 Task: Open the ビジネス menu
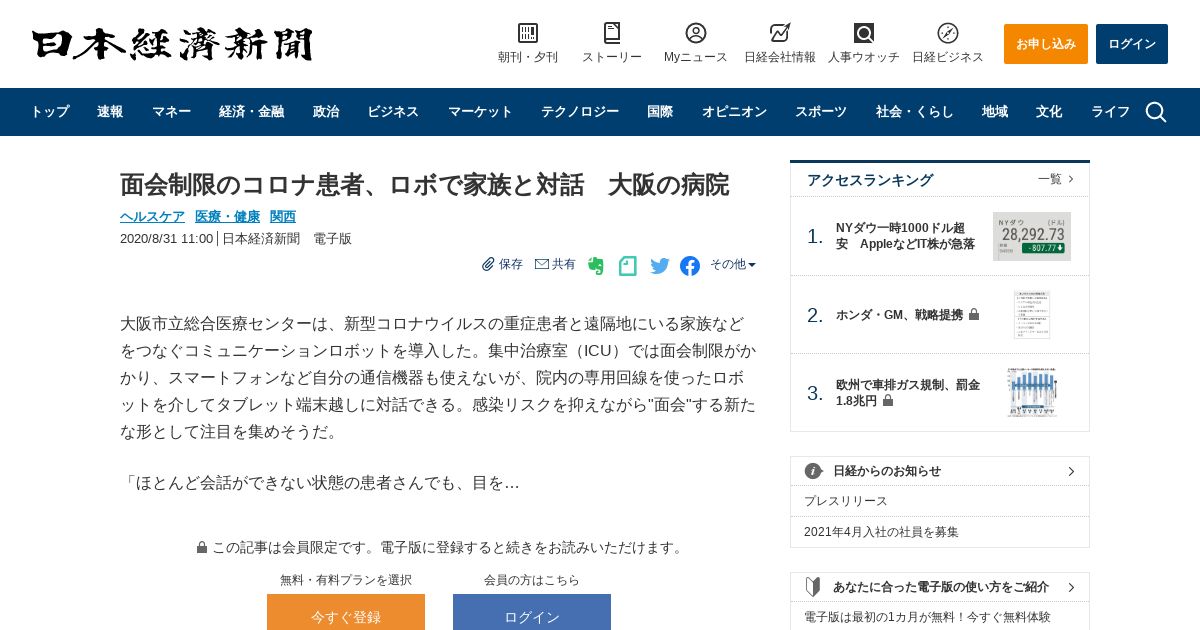(393, 112)
